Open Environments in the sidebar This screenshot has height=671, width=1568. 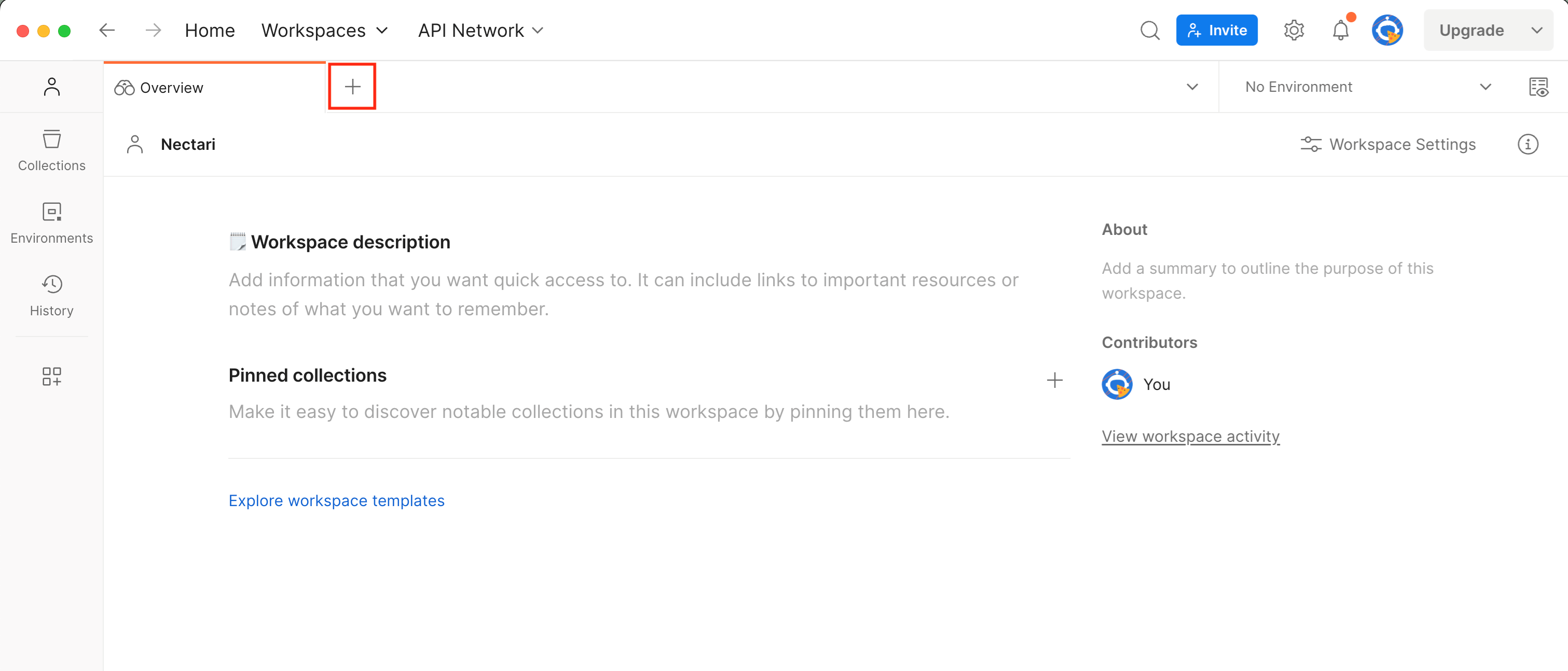[52, 222]
